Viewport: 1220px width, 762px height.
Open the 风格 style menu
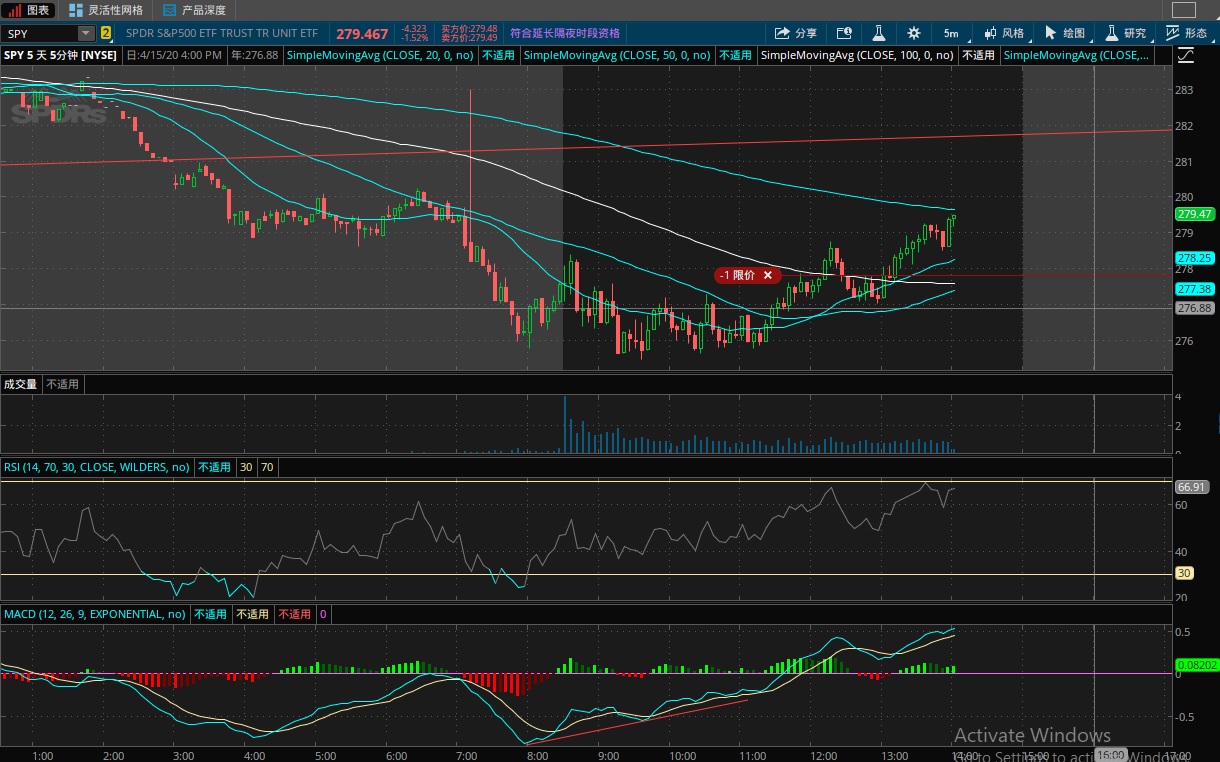point(1003,33)
